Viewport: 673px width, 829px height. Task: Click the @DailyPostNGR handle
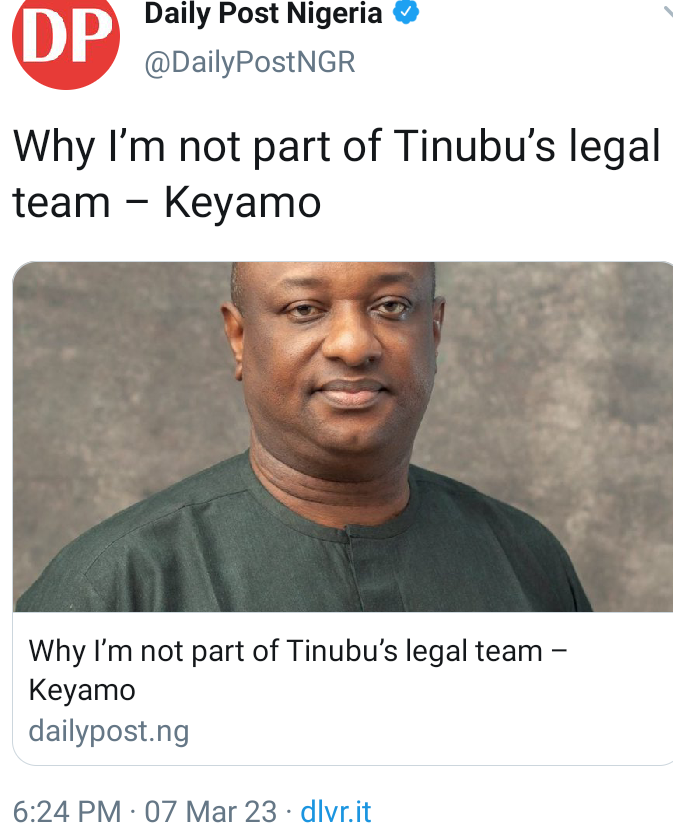pos(250,62)
